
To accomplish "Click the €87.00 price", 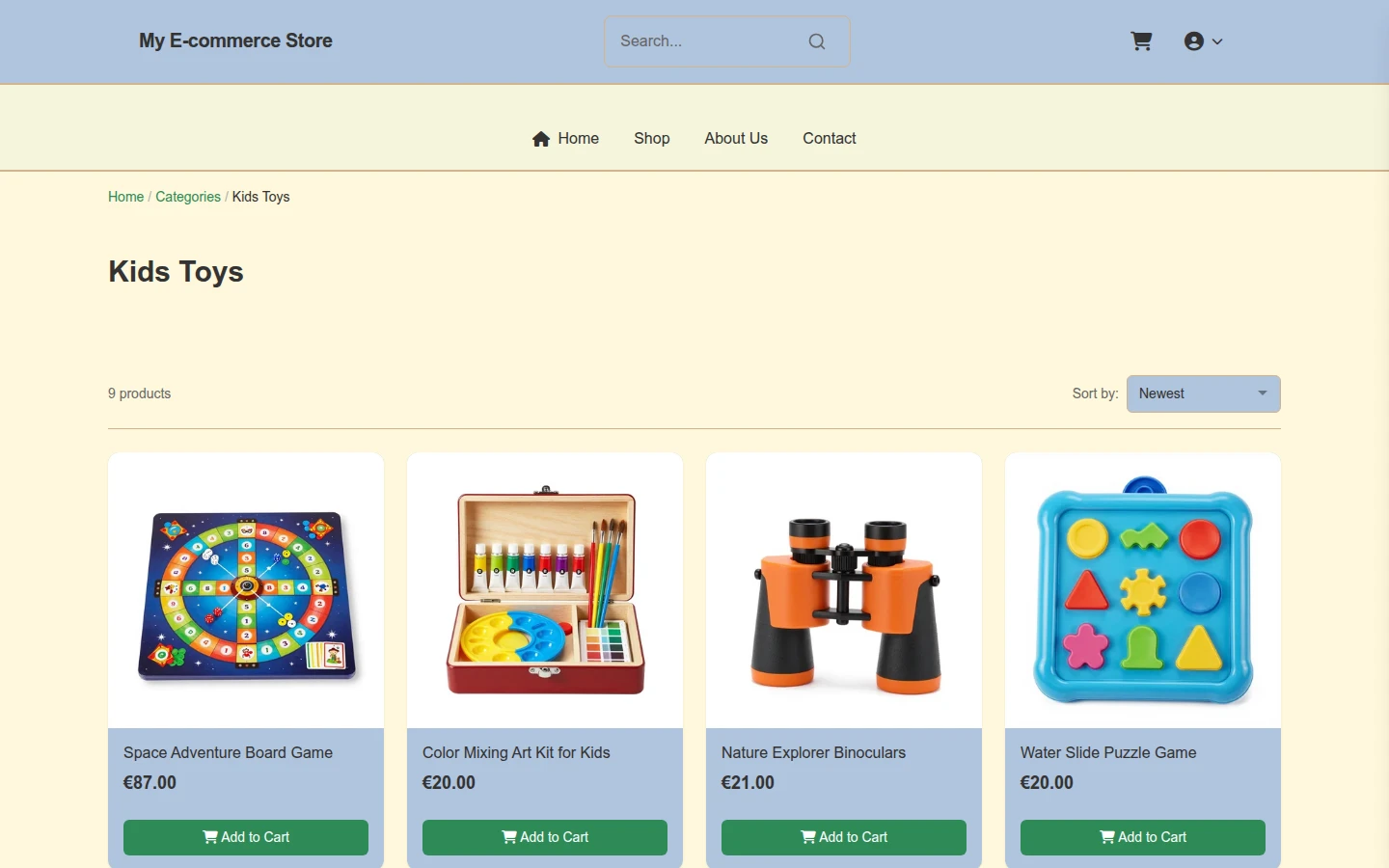I will (150, 783).
